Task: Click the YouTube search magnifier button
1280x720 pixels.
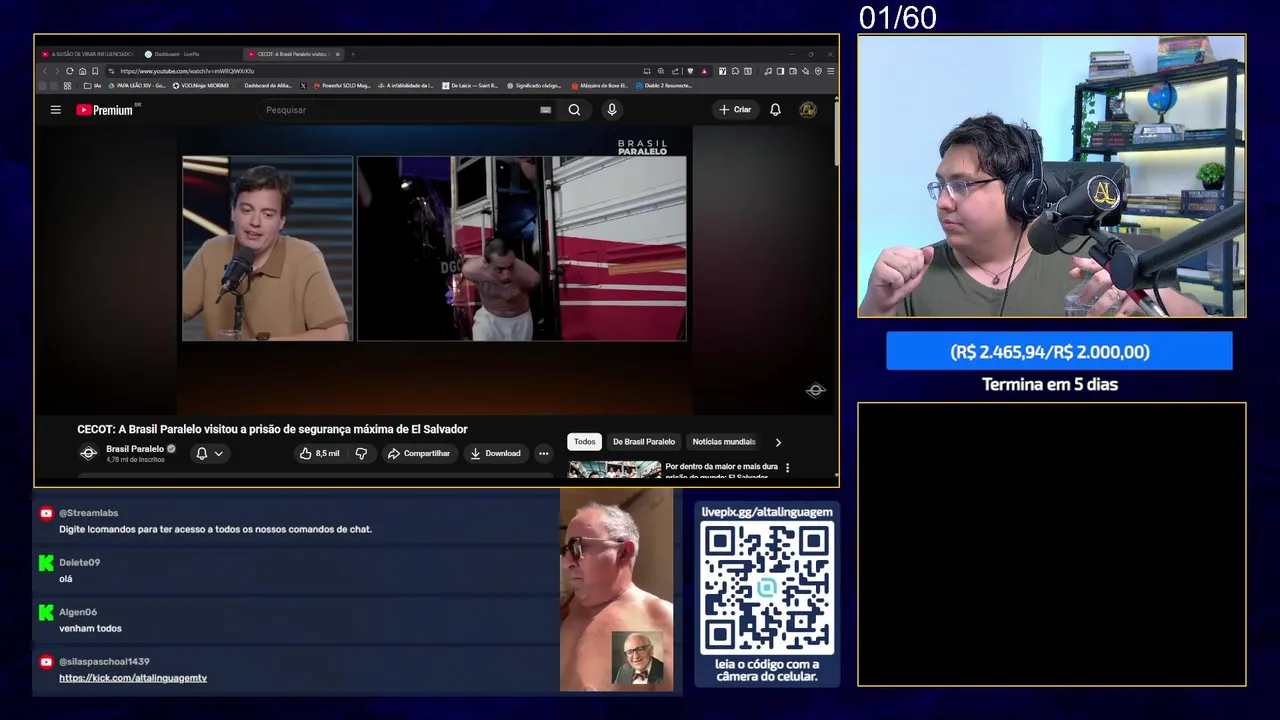Action: tap(574, 110)
